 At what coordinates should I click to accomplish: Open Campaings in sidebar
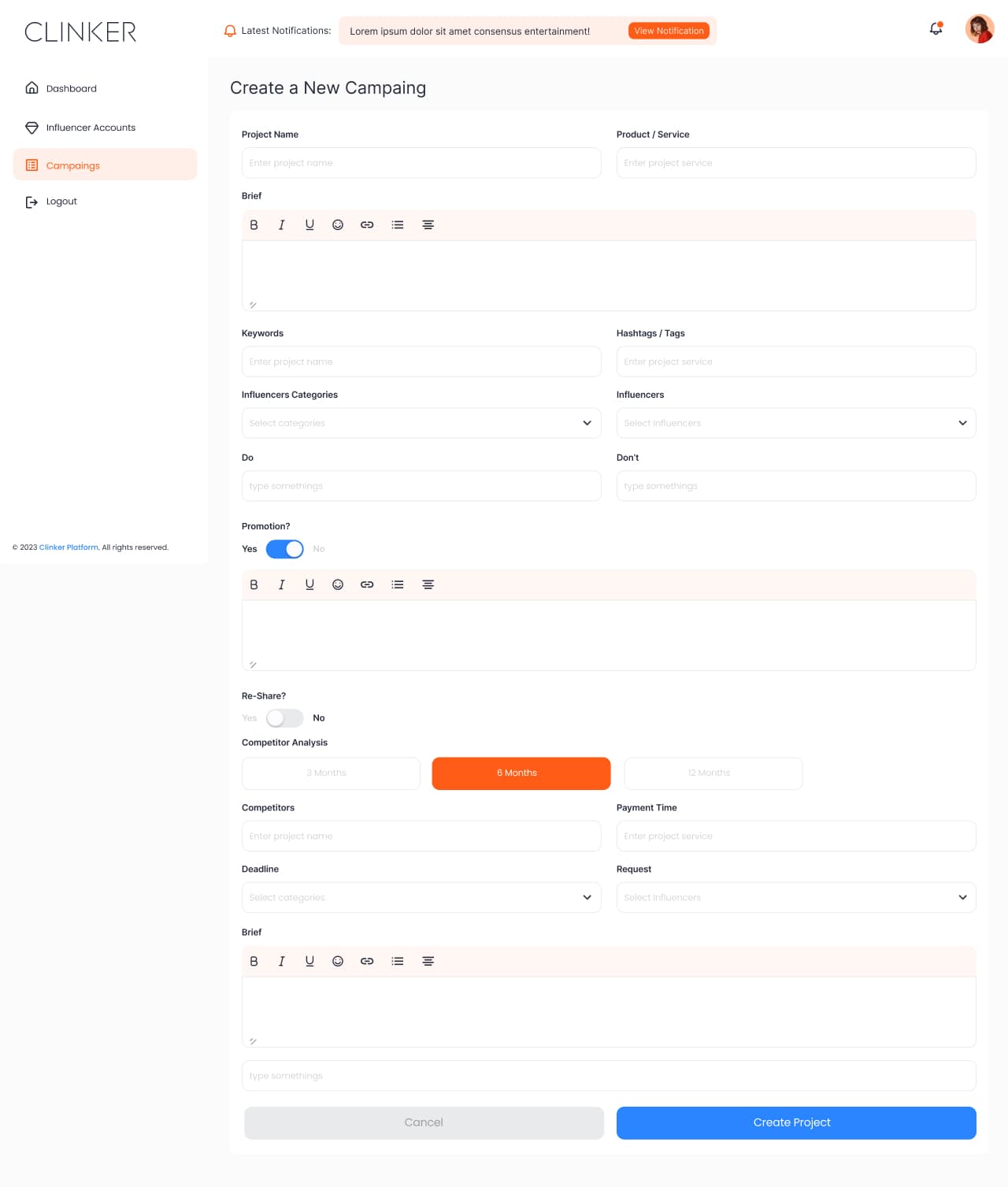click(x=105, y=165)
